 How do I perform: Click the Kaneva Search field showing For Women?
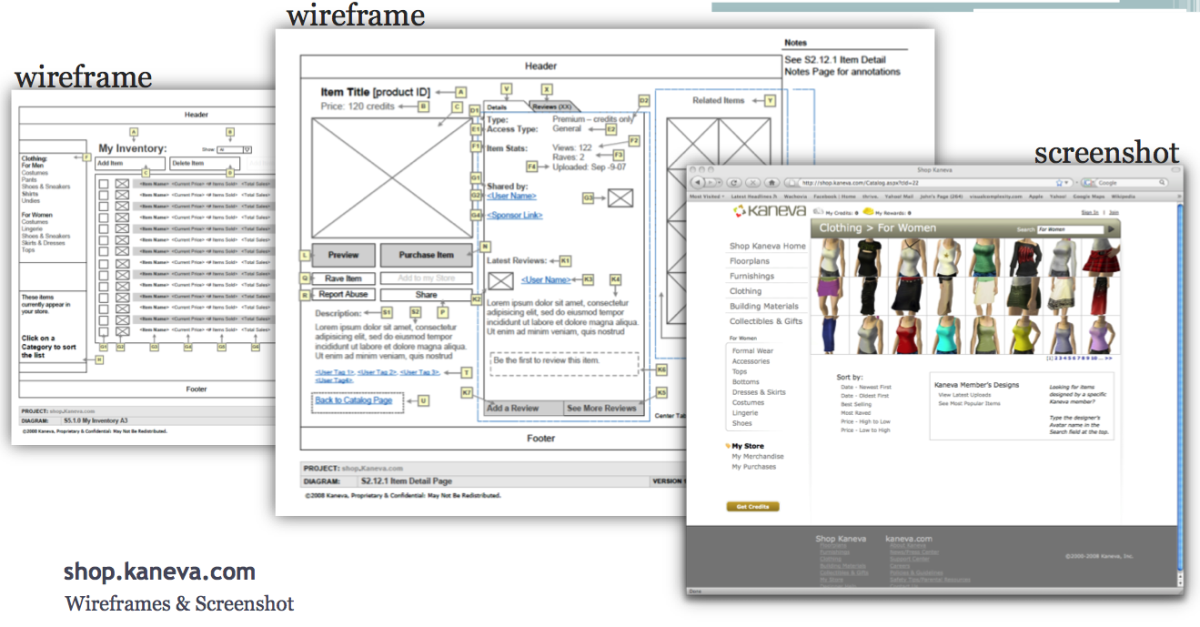tap(1070, 229)
